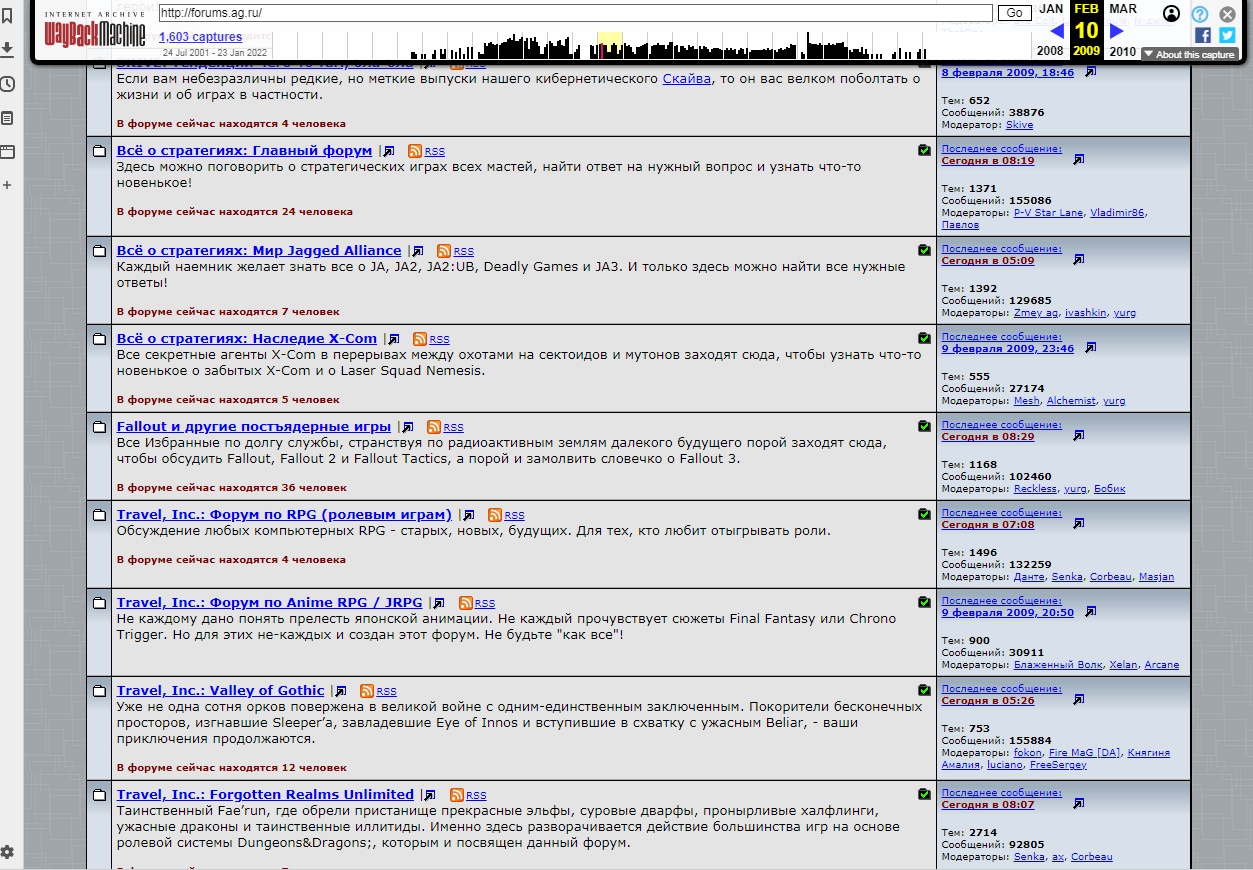Open the reading list icon in the sidebar
1253x870 pixels.
pyautogui.click(x=7, y=118)
